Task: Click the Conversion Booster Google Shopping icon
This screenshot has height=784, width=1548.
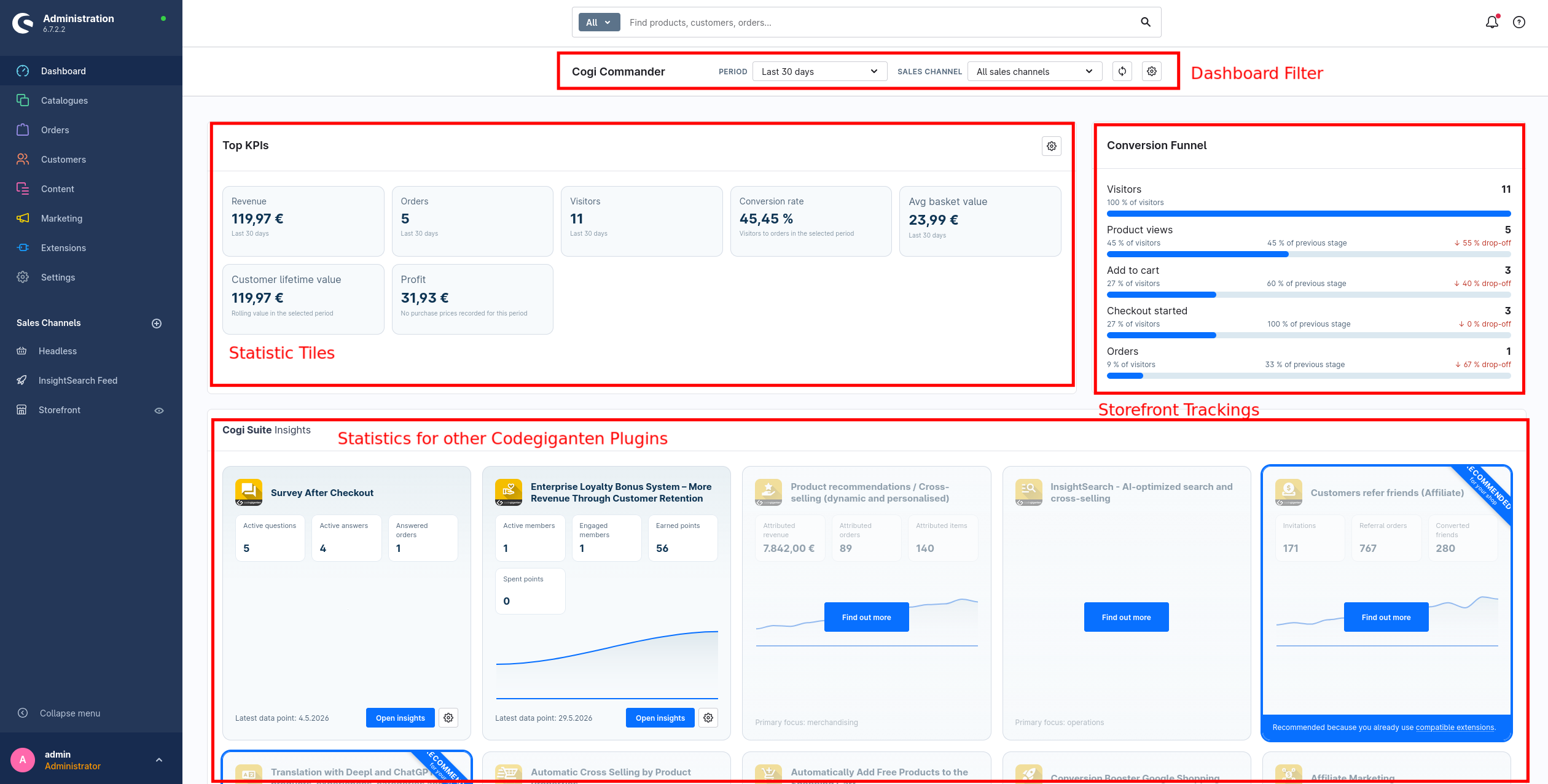Action: coord(1028,774)
